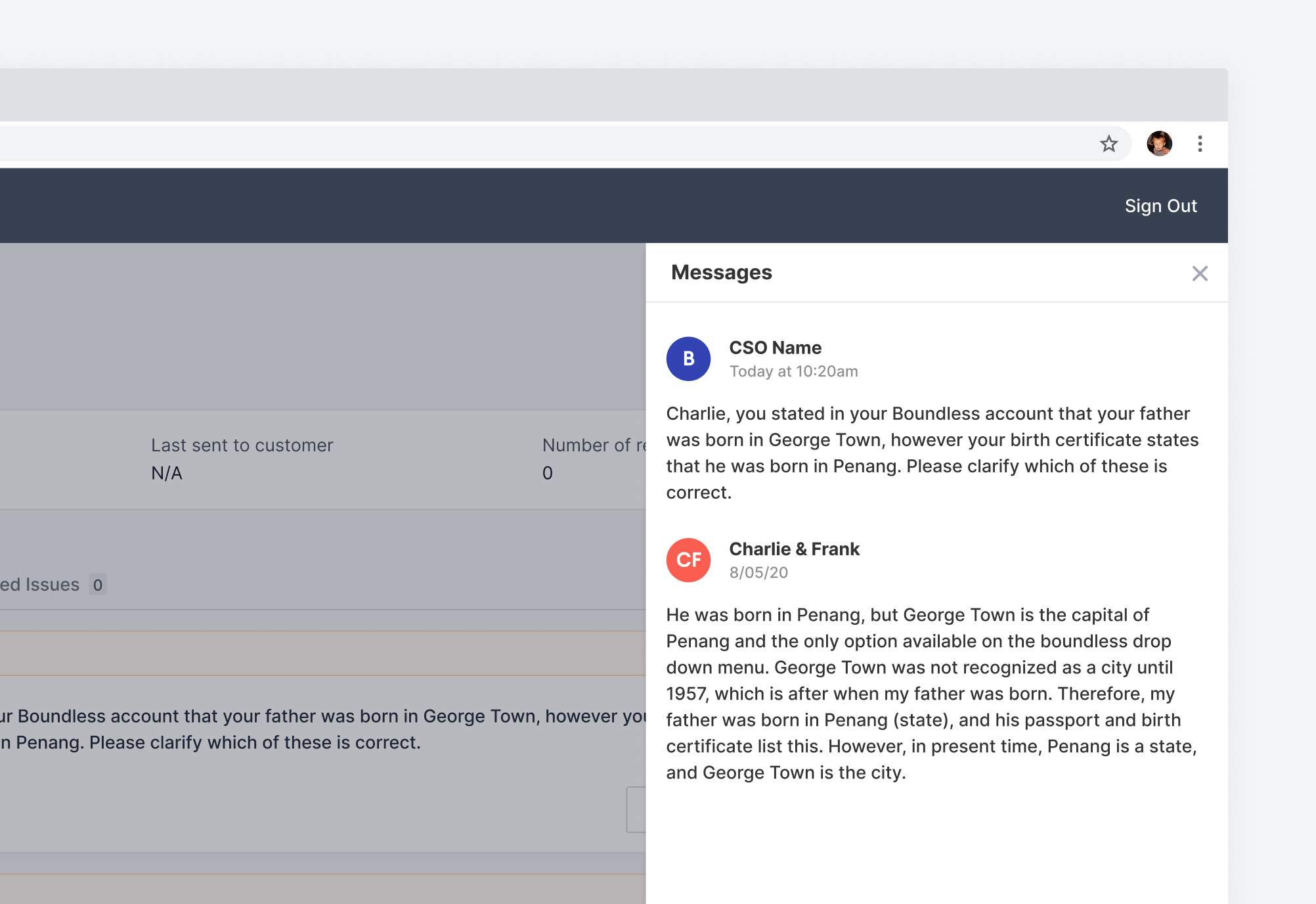Click the Messages panel heading
Viewport: 1316px width, 904px height.
(x=721, y=272)
